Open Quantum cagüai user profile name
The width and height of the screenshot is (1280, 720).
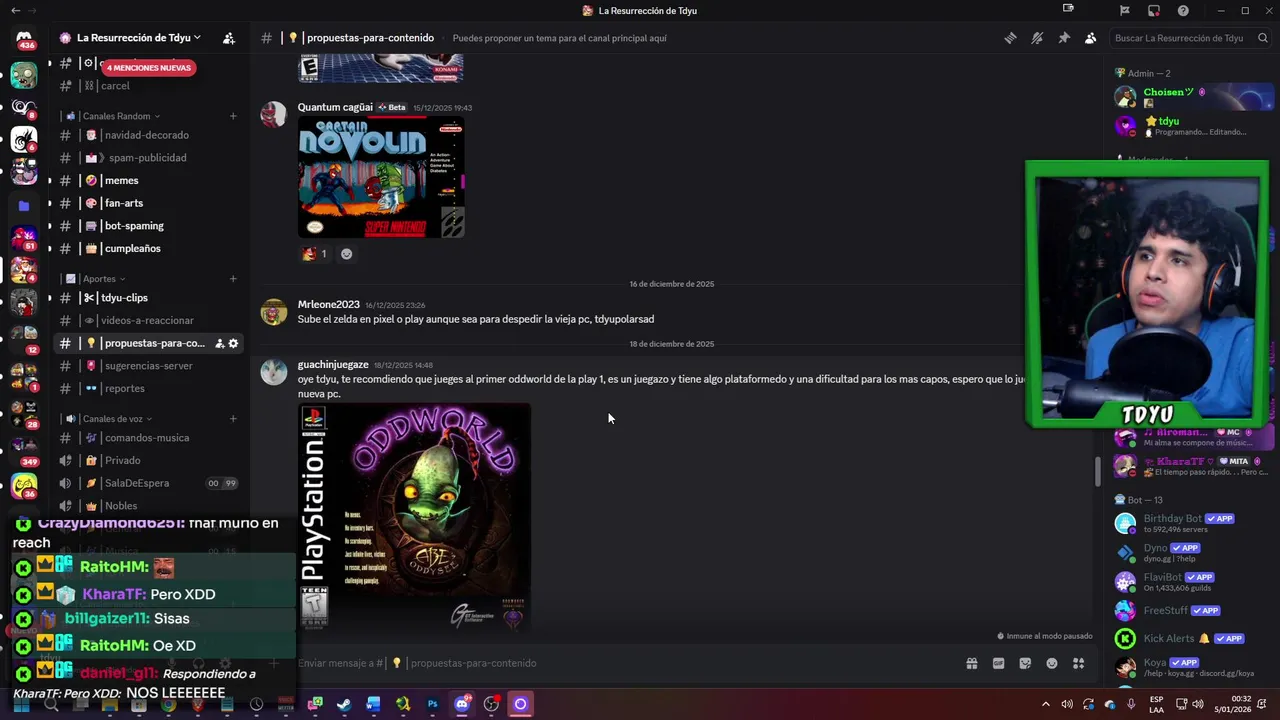335,107
